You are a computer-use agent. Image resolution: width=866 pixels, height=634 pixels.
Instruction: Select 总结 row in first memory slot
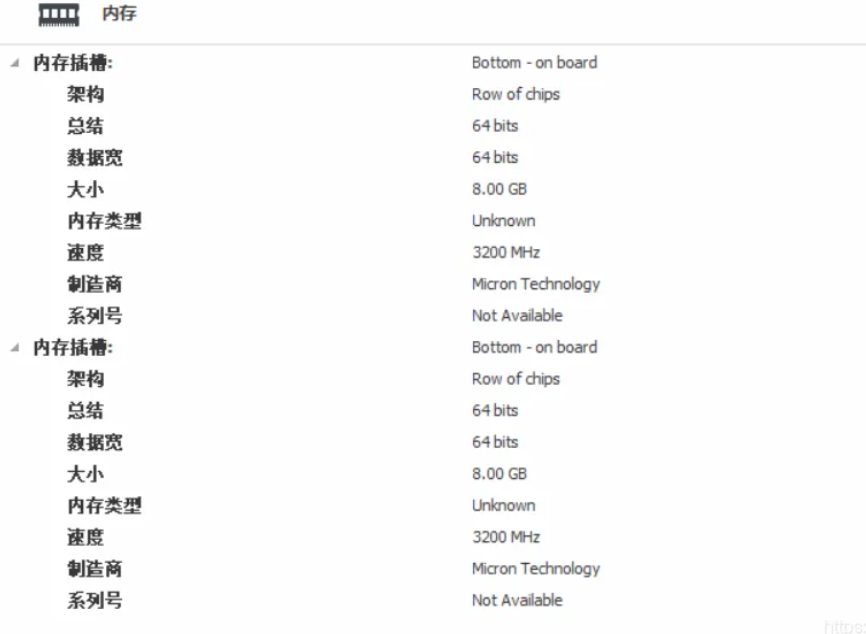85,127
